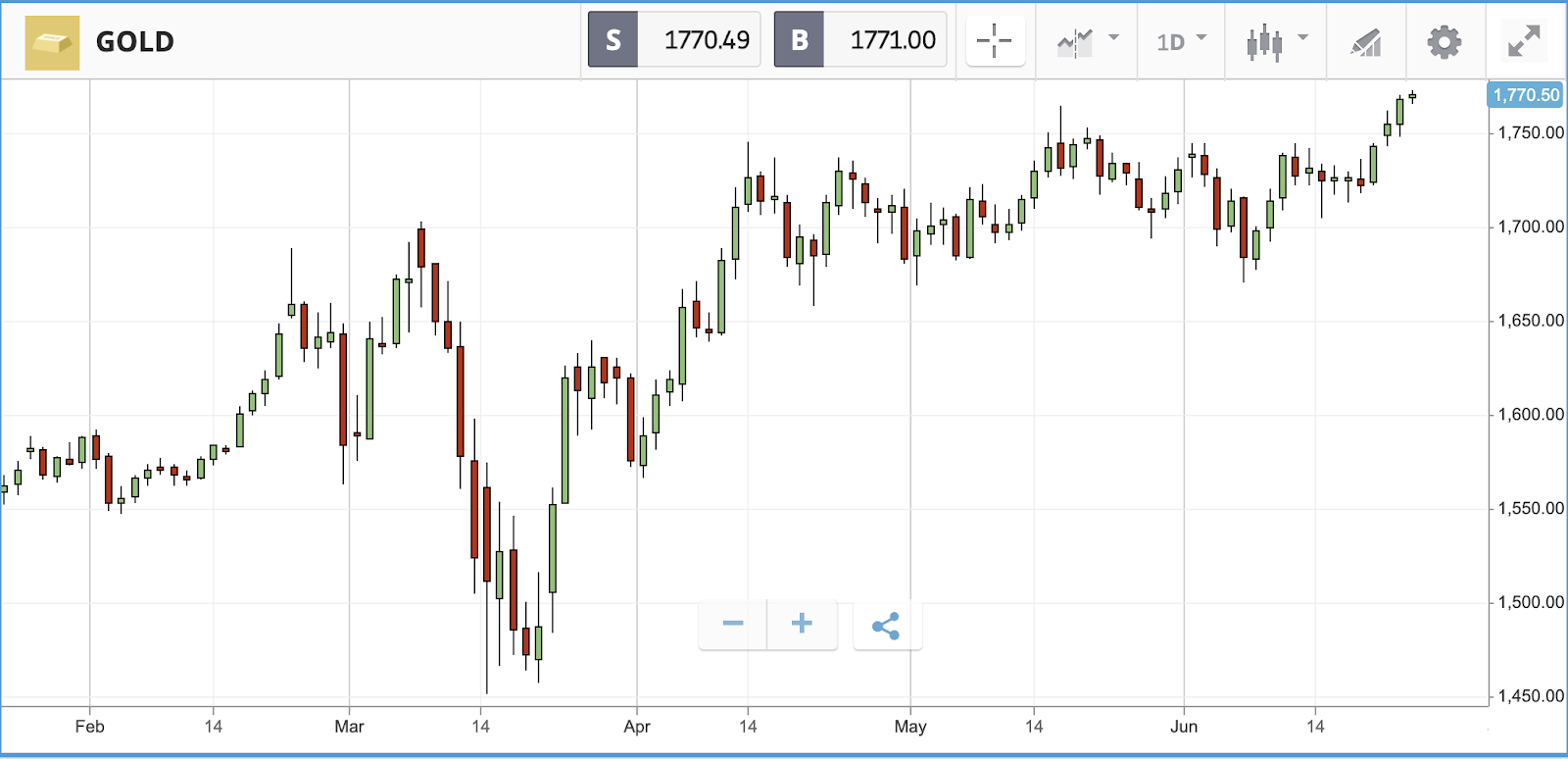Screen dimensions: 1568x759
Task: Click the B buy button
Action: click(x=800, y=40)
